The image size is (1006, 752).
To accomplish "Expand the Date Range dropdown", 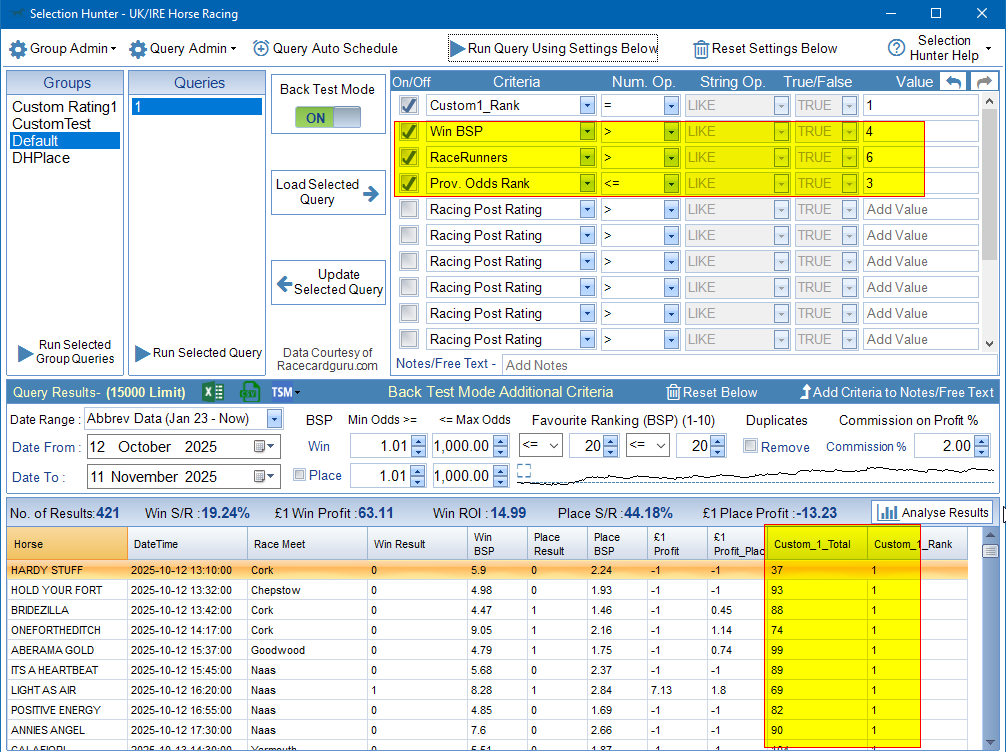I will (274, 418).
